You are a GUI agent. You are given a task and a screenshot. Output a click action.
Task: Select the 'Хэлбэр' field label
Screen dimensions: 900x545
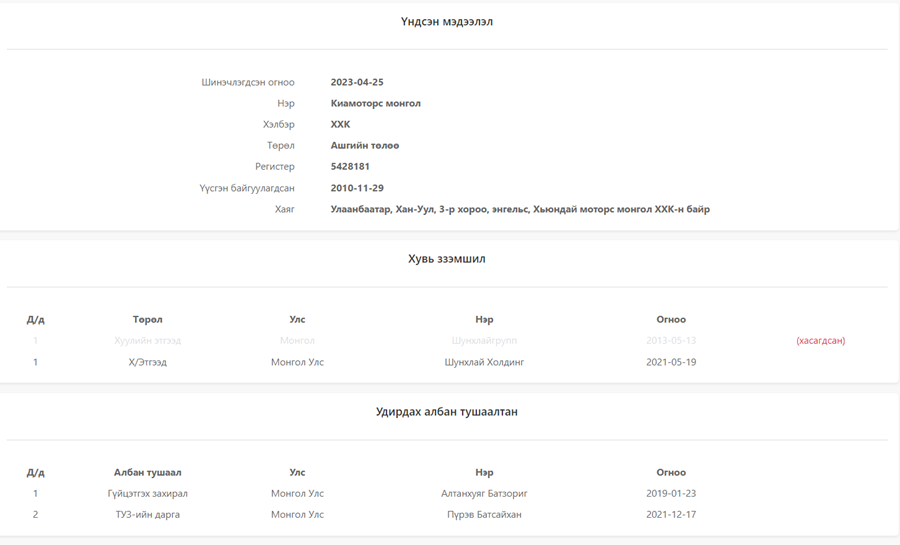[x=278, y=124]
